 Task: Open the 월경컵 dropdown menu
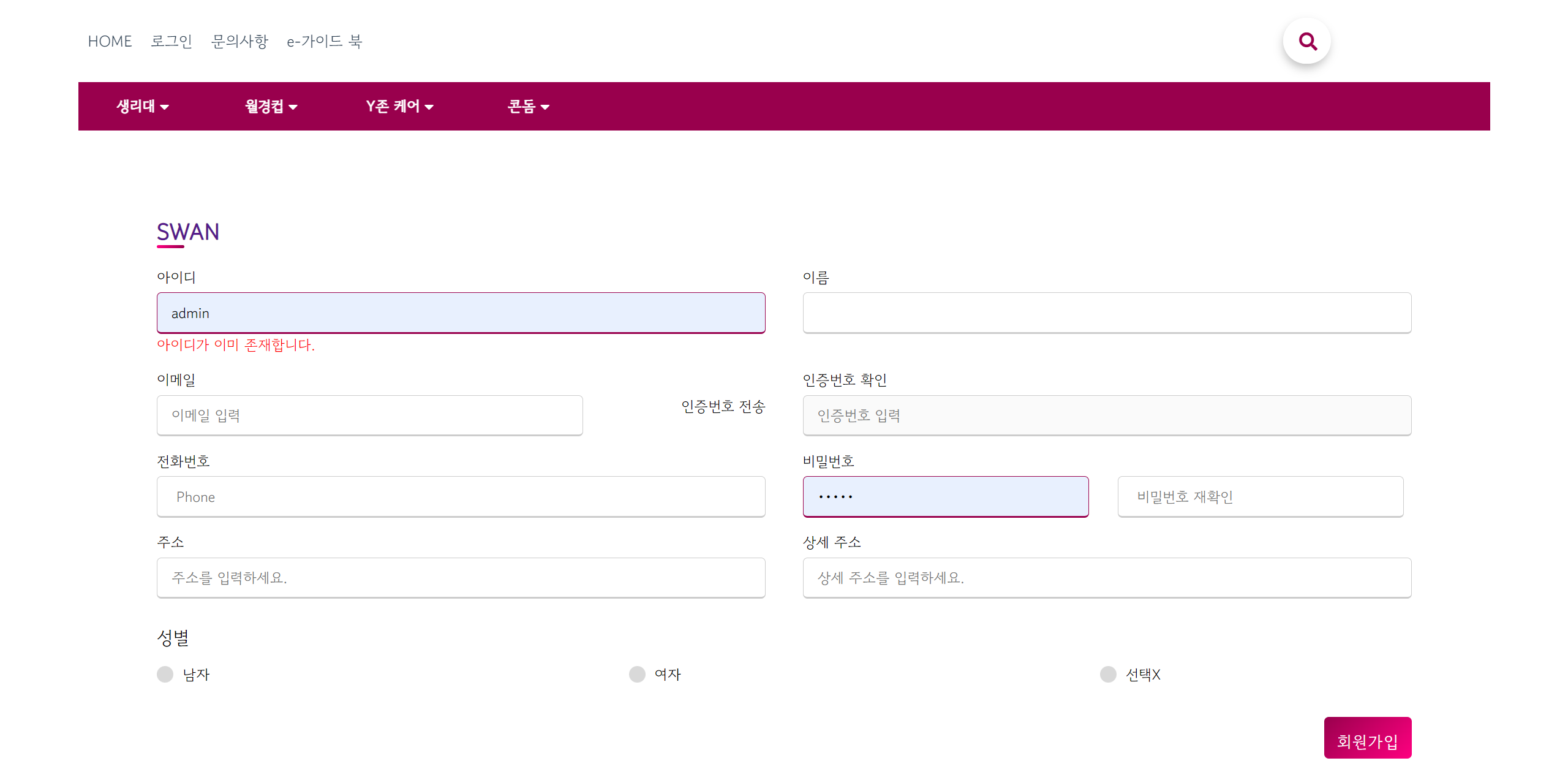click(271, 106)
